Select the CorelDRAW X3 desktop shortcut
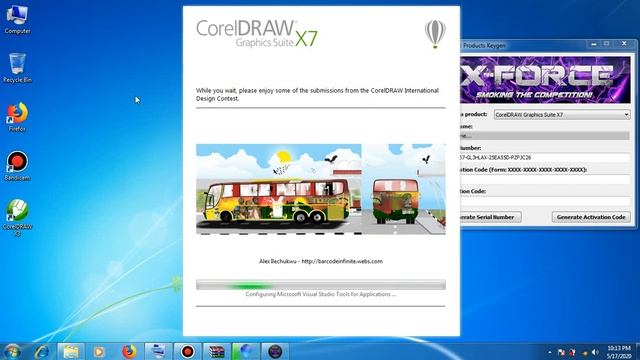 (17, 218)
